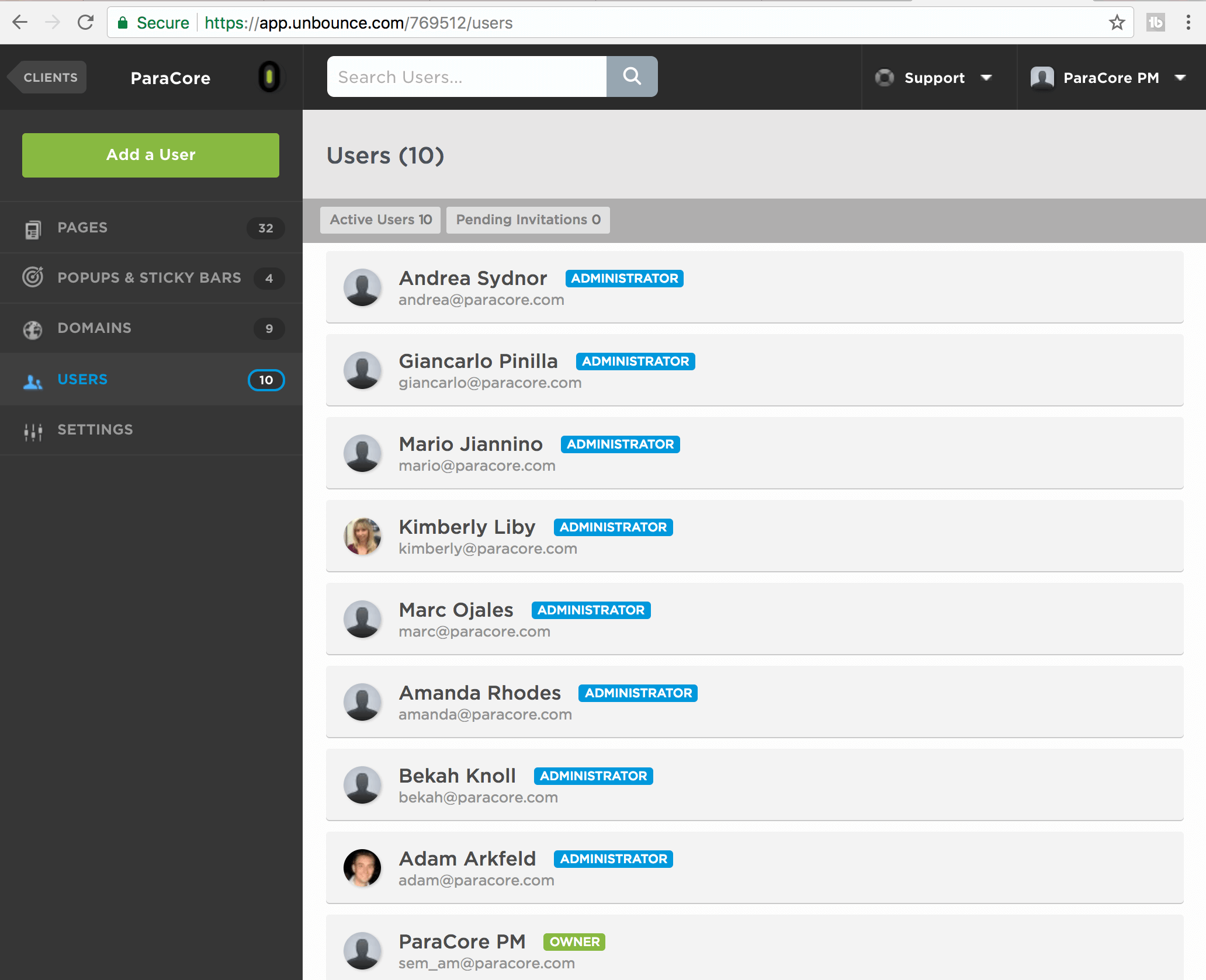
Task: Click Pages count badge 32
Action: 266,228
